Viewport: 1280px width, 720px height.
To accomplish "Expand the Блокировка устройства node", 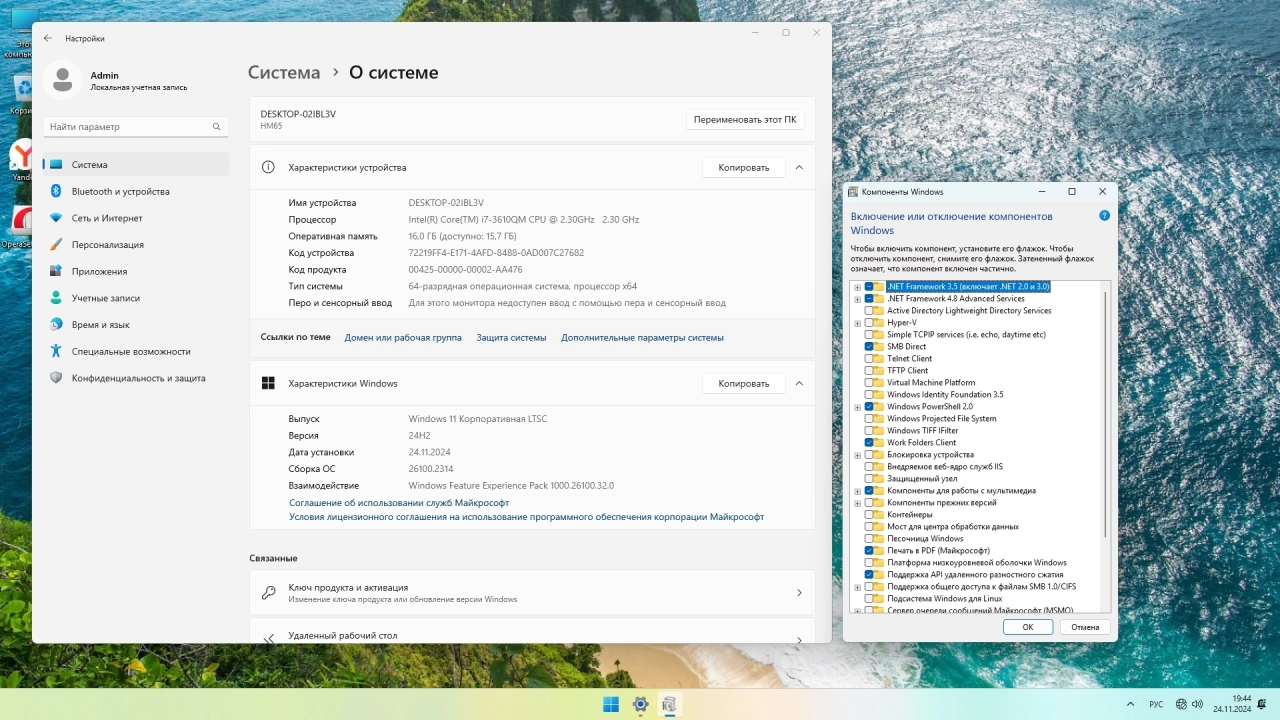I will [858, 455].
